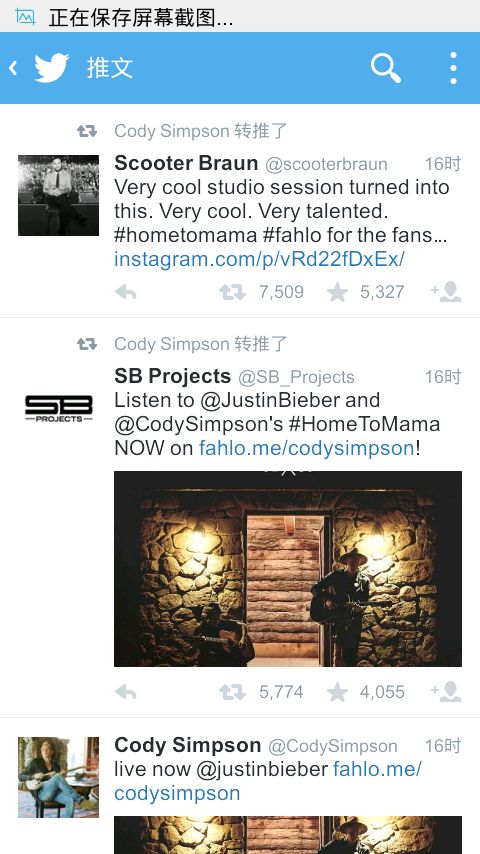This screenshot has width=480, height=854.
Task: Follow SB Projects via add-person icon
Action: [446, 692]
